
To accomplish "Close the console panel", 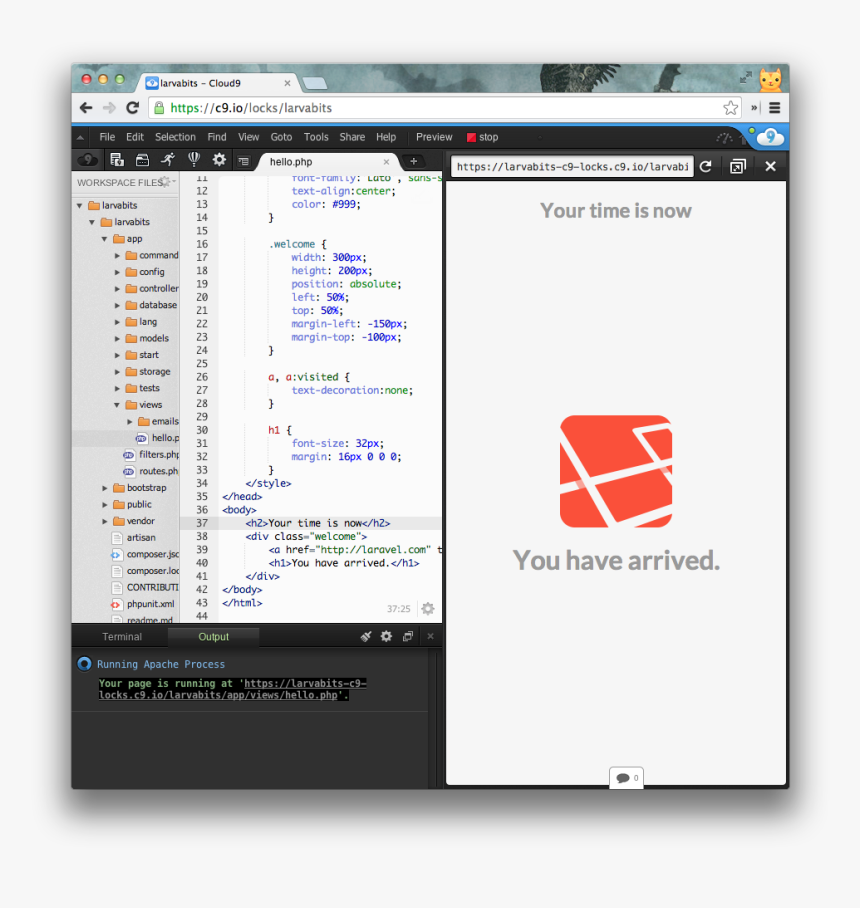I will pos(430,636).
